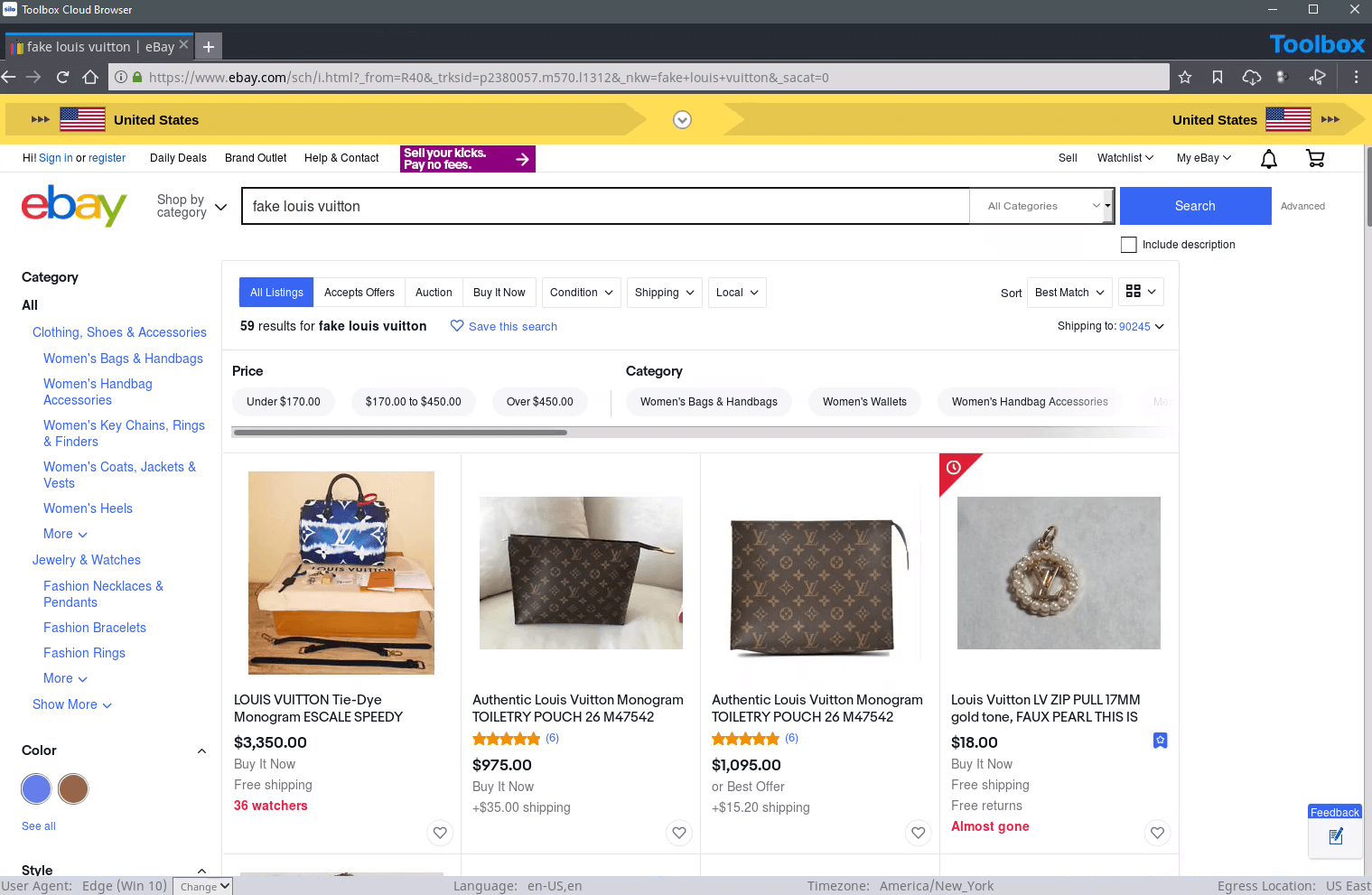Change shipping zip code 90245
The height and width of the screenshot is (895, 1372).
point(1142,327)
